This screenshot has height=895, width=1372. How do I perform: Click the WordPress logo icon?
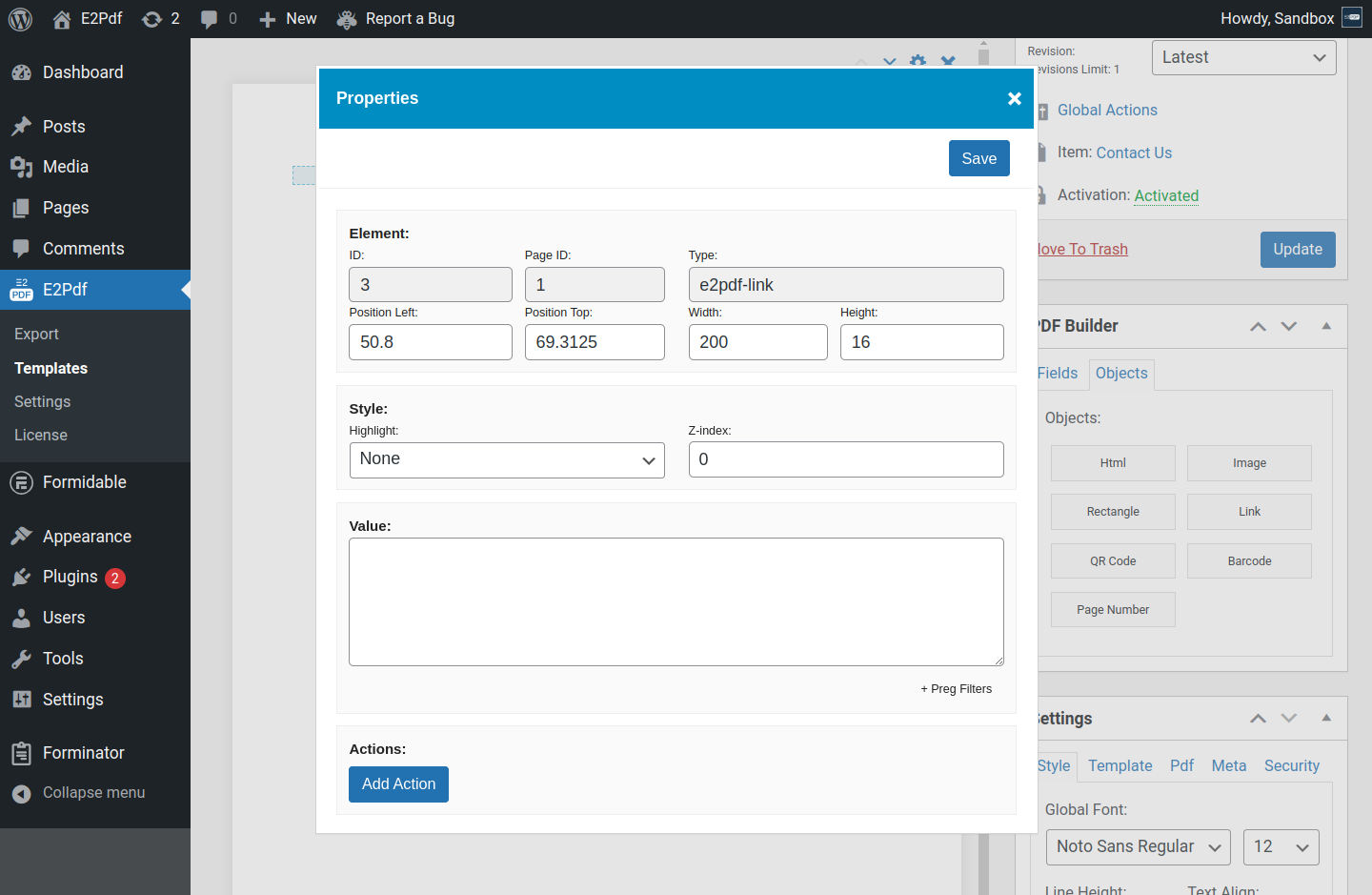20,19
